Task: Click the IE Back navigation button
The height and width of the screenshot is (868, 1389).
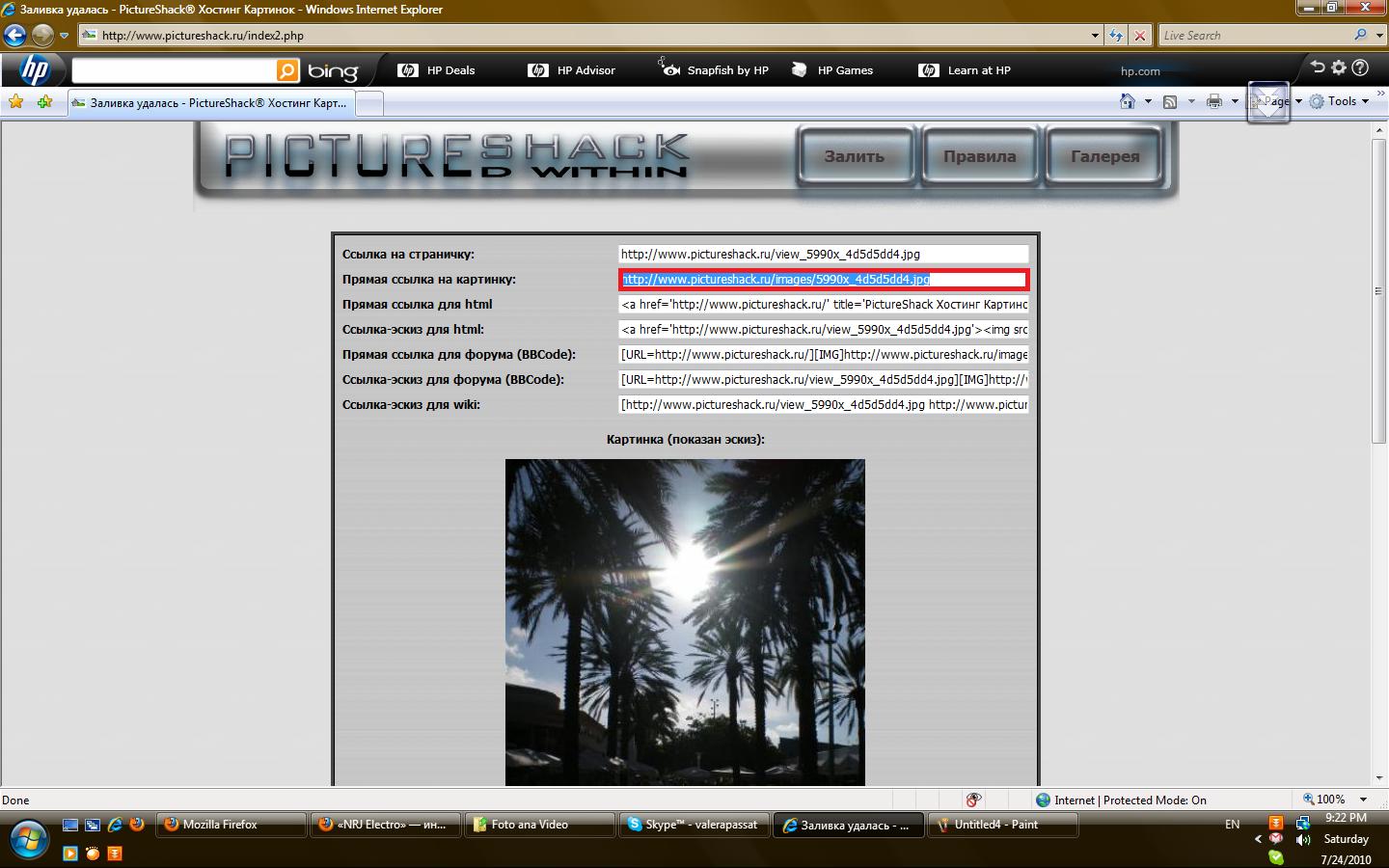Action: click(x=14, y=36)
